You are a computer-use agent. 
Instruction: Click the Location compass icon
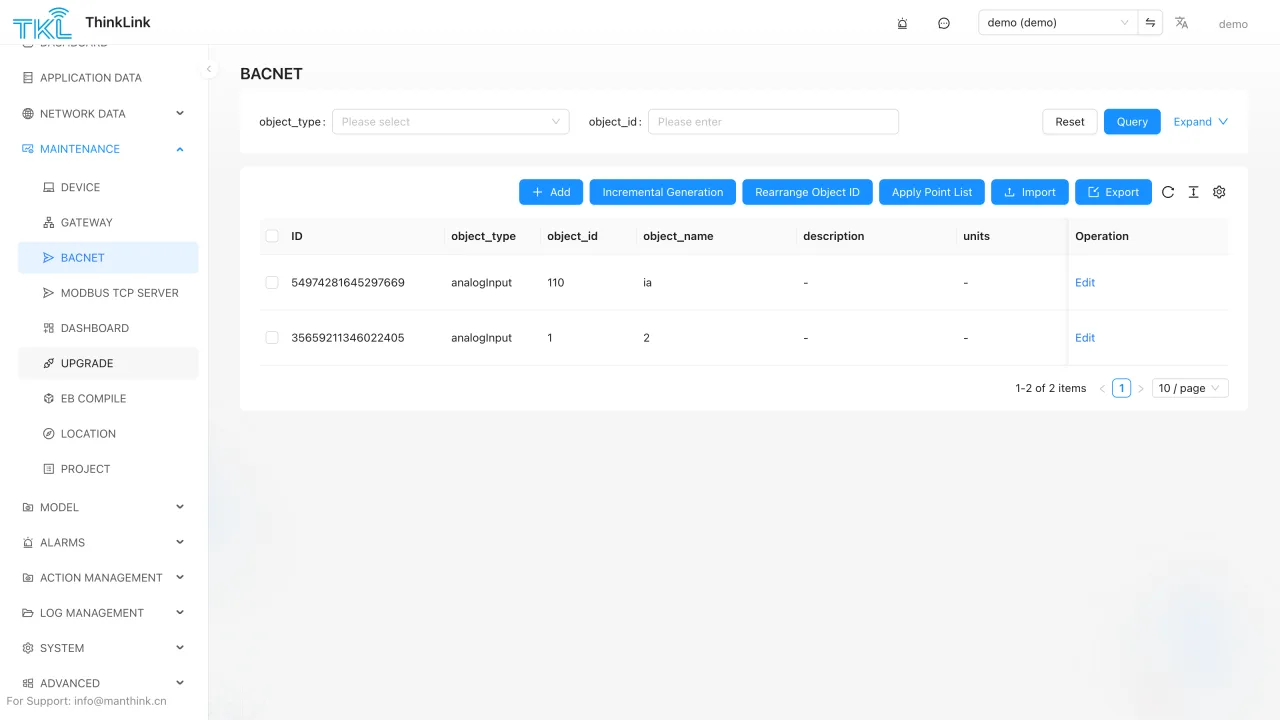49,434
